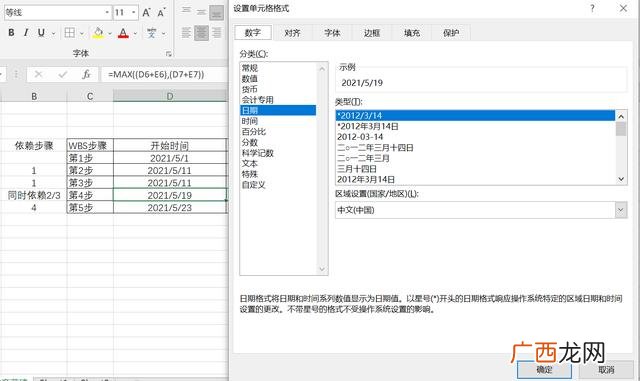This screenshot has height=381, width=640.
Task: Open borders dropdown arrow
Action: pyautogui.click(x=82, y=33)
